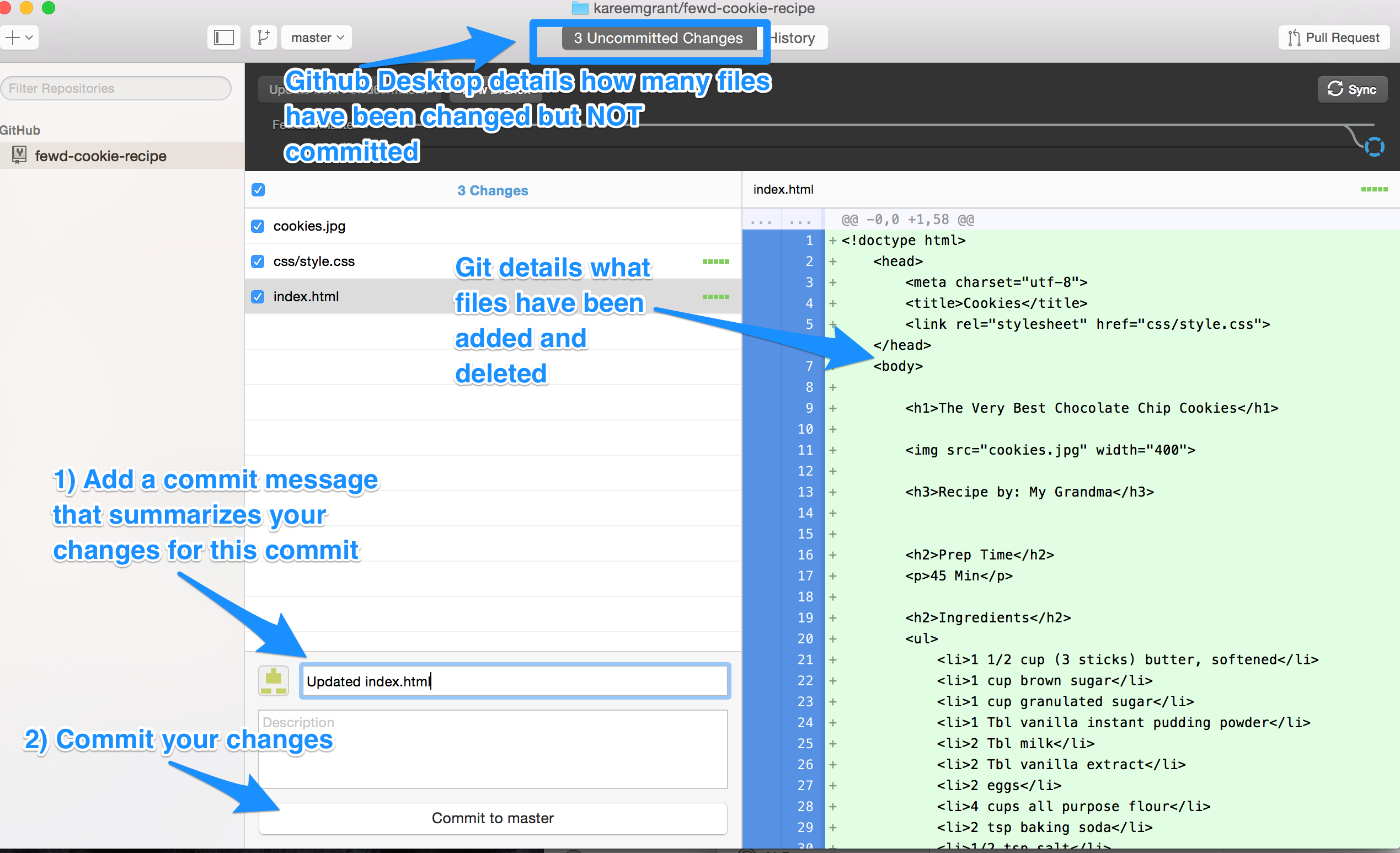This screenshot has width=1400, height=853.
Task: Open the add repository plus dropdown
Action: coord(19,38)
